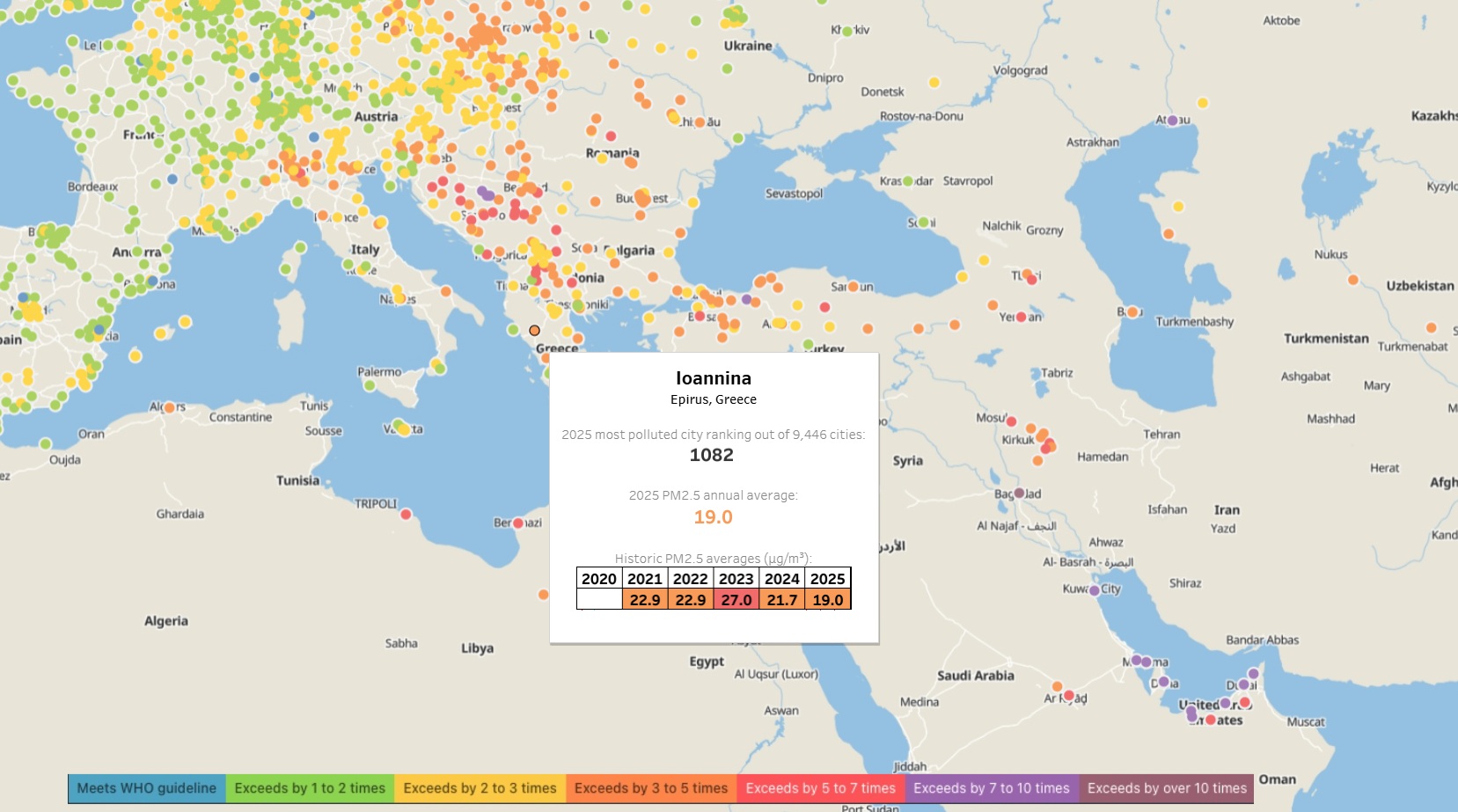Select Exceeds by 5 to 7 times legend
This screenshot has height=812, width=1458.
click(820, 788)
